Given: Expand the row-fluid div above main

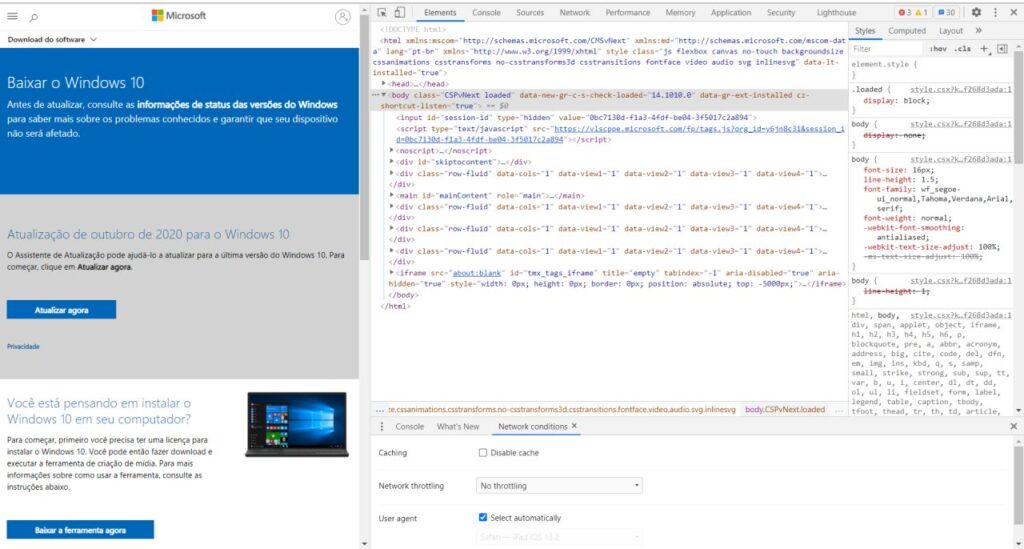Looking at the screenshot, I should [x=392, y=173].
